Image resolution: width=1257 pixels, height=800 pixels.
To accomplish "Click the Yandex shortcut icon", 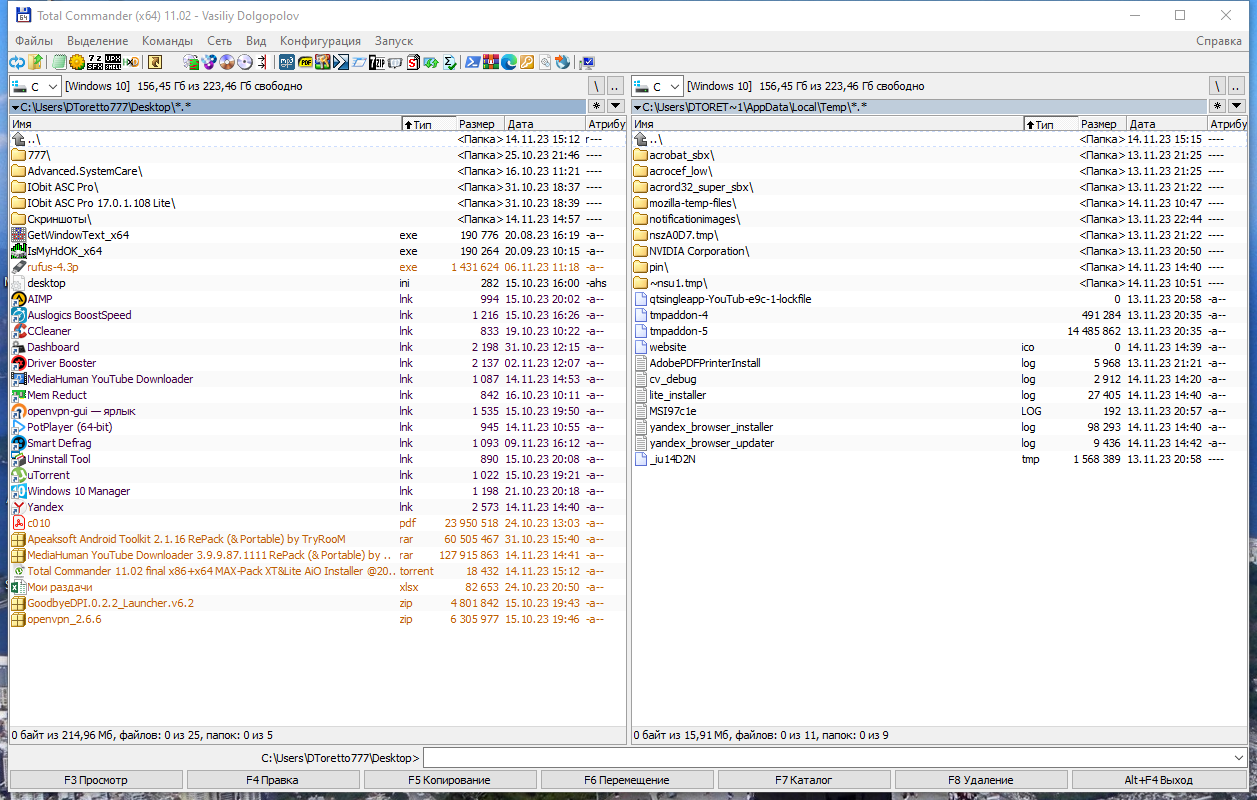I will coord(18,507).
